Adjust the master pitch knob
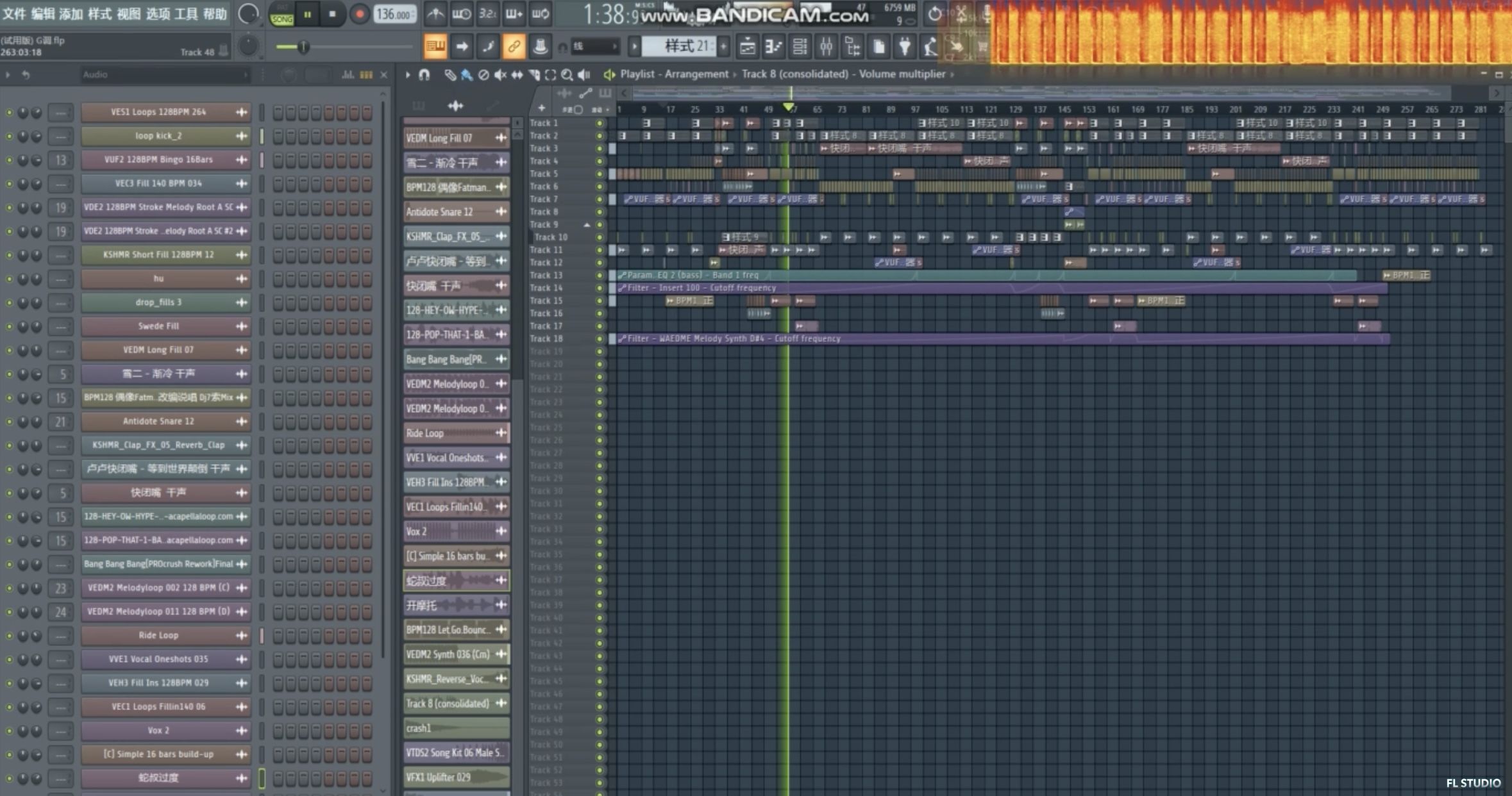This screenshot has width=1512, height=796. (x=248, y=46)
